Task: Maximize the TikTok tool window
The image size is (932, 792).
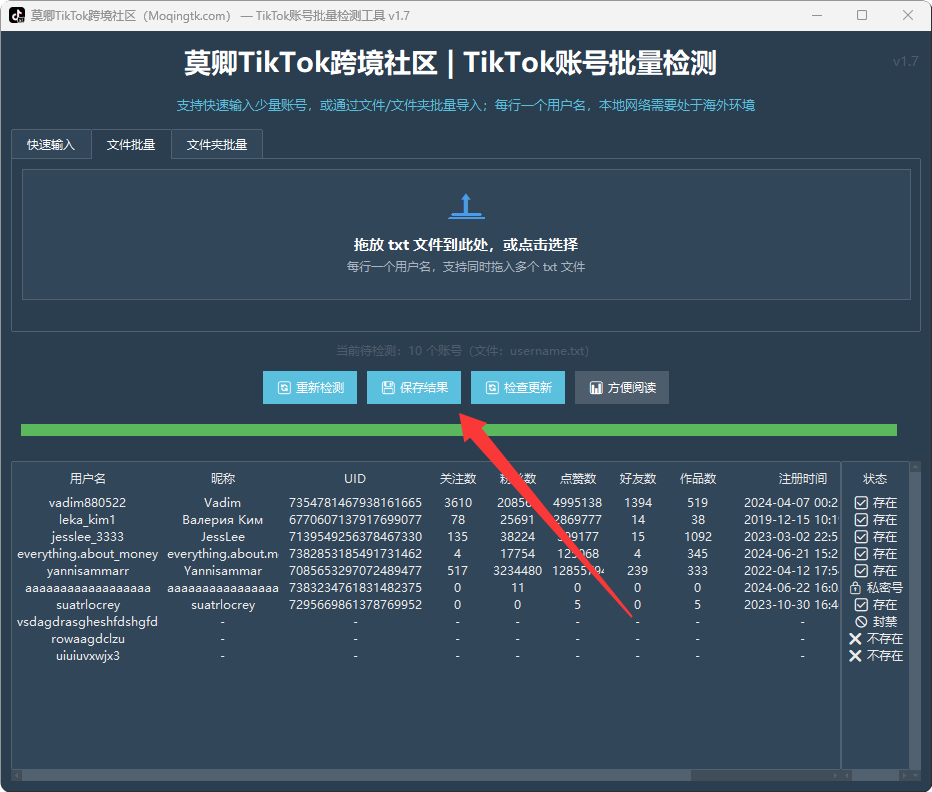Action: click(862, 15)
